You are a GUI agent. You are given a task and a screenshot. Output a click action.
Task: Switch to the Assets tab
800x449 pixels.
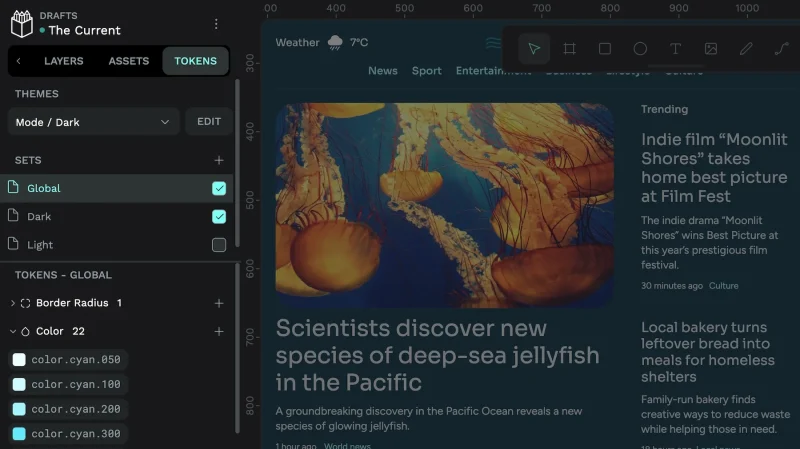coord(129,61)
